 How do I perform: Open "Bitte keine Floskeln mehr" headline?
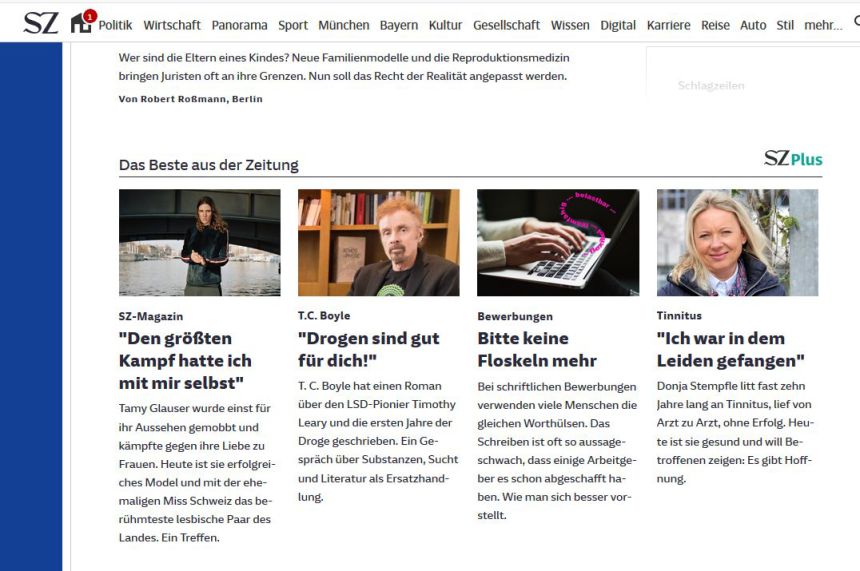point(537,349)
